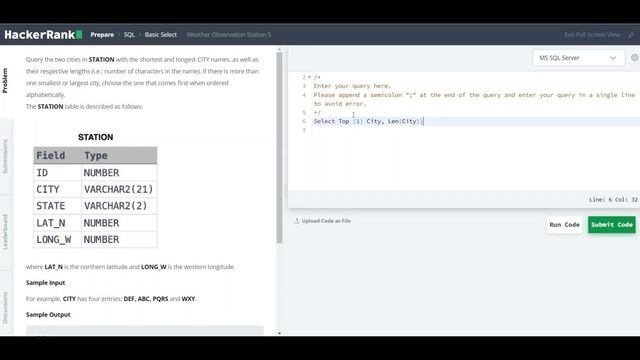Click the VARCHAR2(21) type cell

119,189
